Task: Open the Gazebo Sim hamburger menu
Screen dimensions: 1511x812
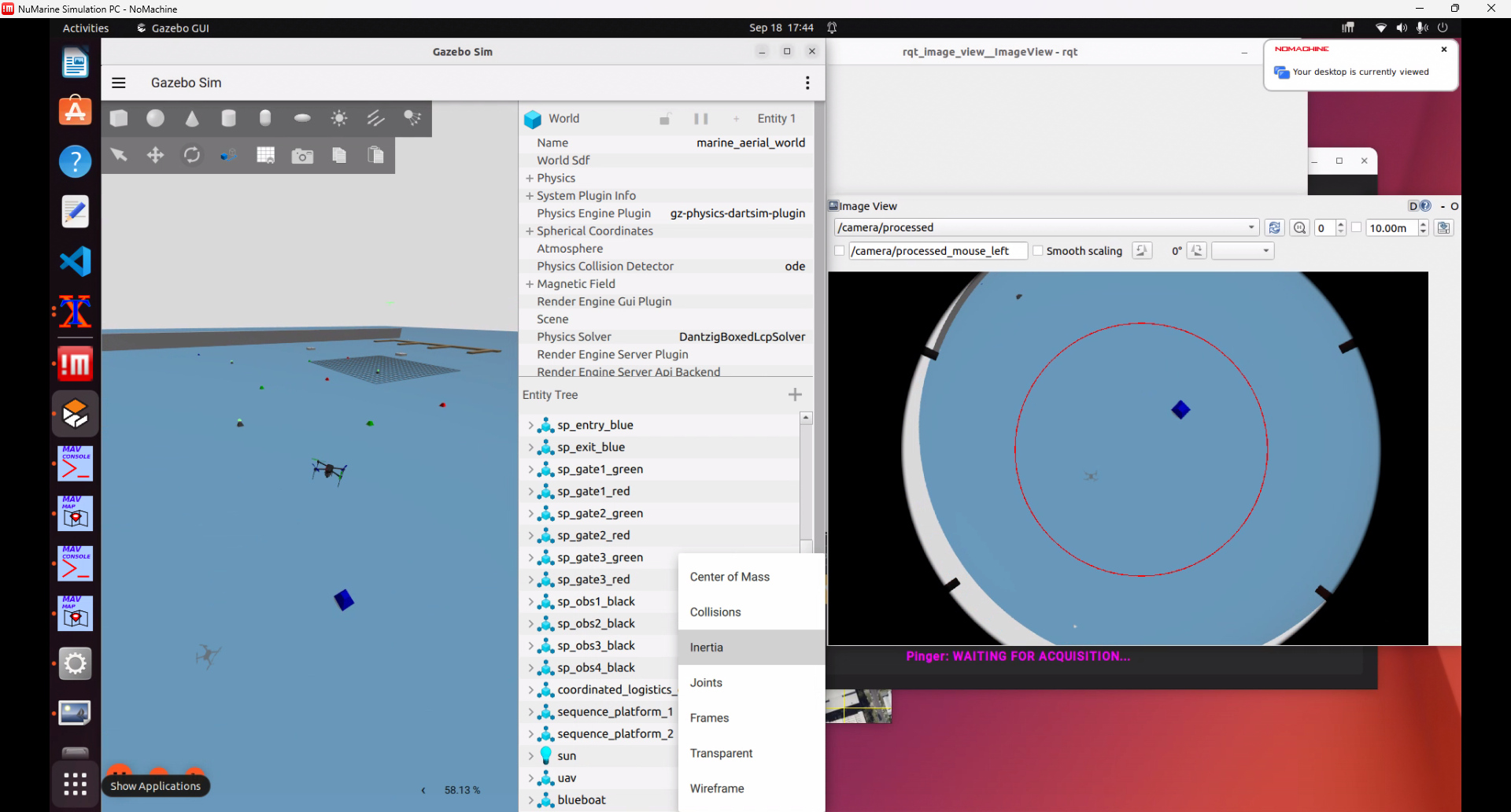Action: point(119,83)
